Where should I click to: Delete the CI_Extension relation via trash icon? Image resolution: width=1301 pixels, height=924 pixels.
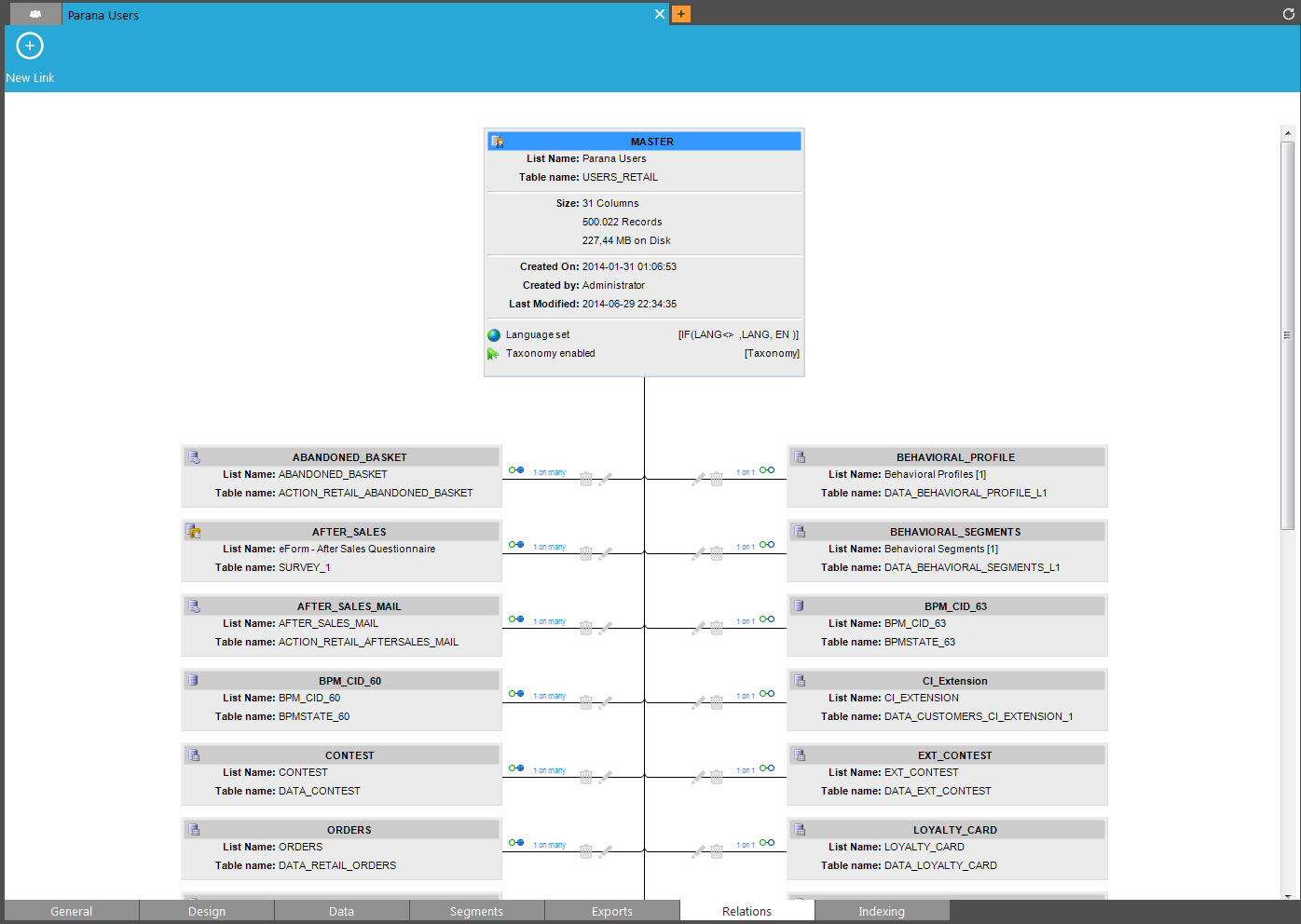click(717, 702)
